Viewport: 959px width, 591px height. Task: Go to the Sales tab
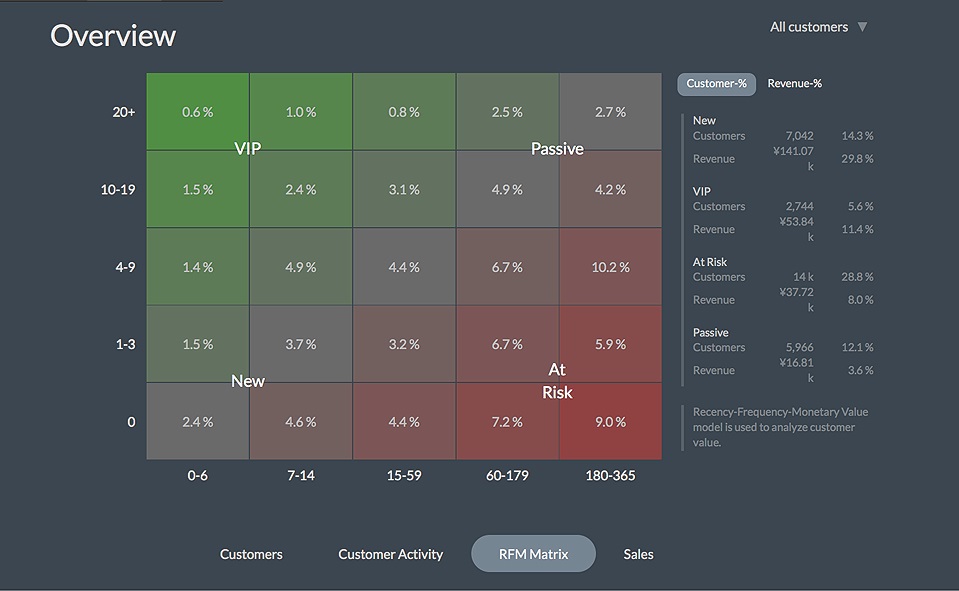pos(638,554)
